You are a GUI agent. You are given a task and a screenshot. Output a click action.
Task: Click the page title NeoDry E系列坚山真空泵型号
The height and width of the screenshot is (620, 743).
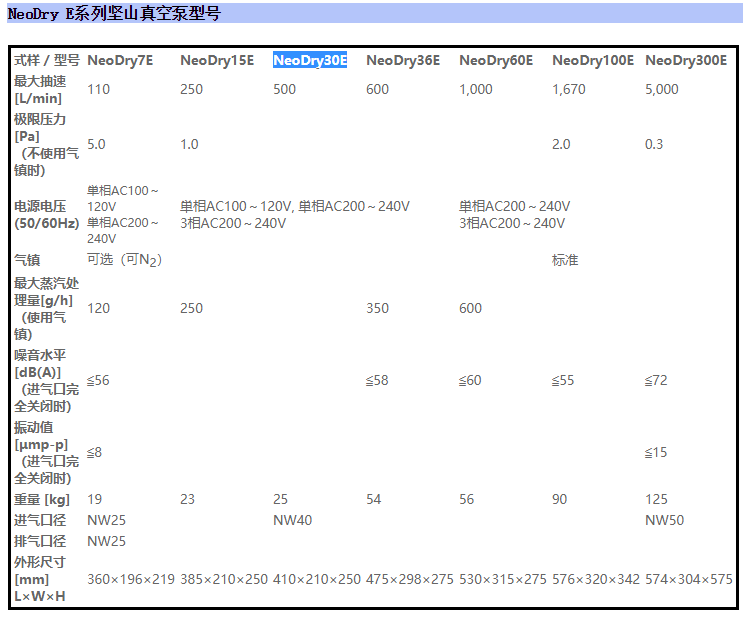coord(115,13)
